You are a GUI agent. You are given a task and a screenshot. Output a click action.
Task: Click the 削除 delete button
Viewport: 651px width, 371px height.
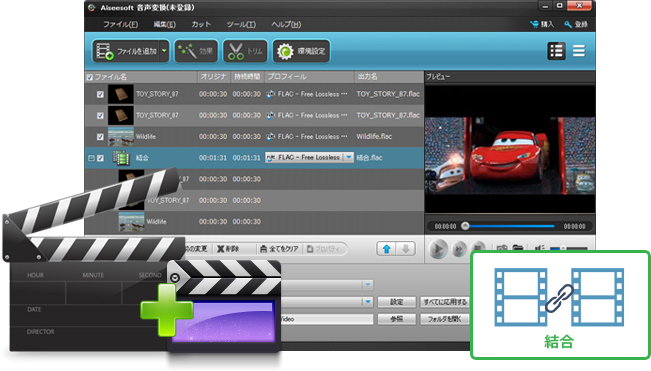(x=228, y=249)
